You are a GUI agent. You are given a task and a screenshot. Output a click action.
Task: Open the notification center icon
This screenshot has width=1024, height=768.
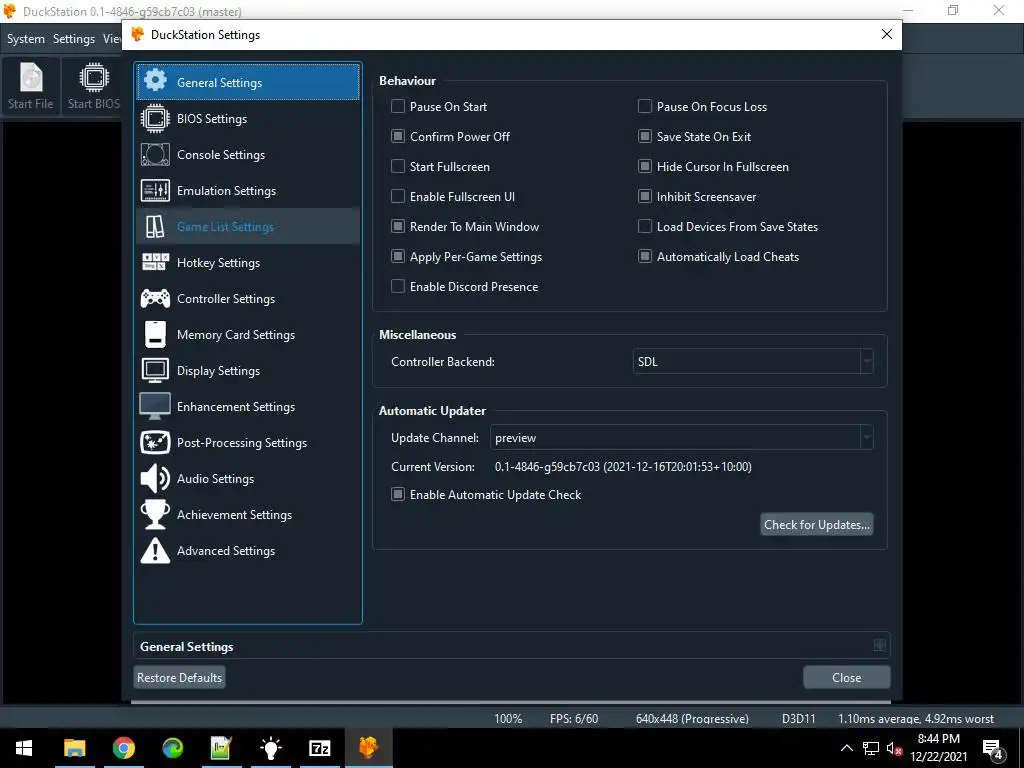[x=993, y=748]
